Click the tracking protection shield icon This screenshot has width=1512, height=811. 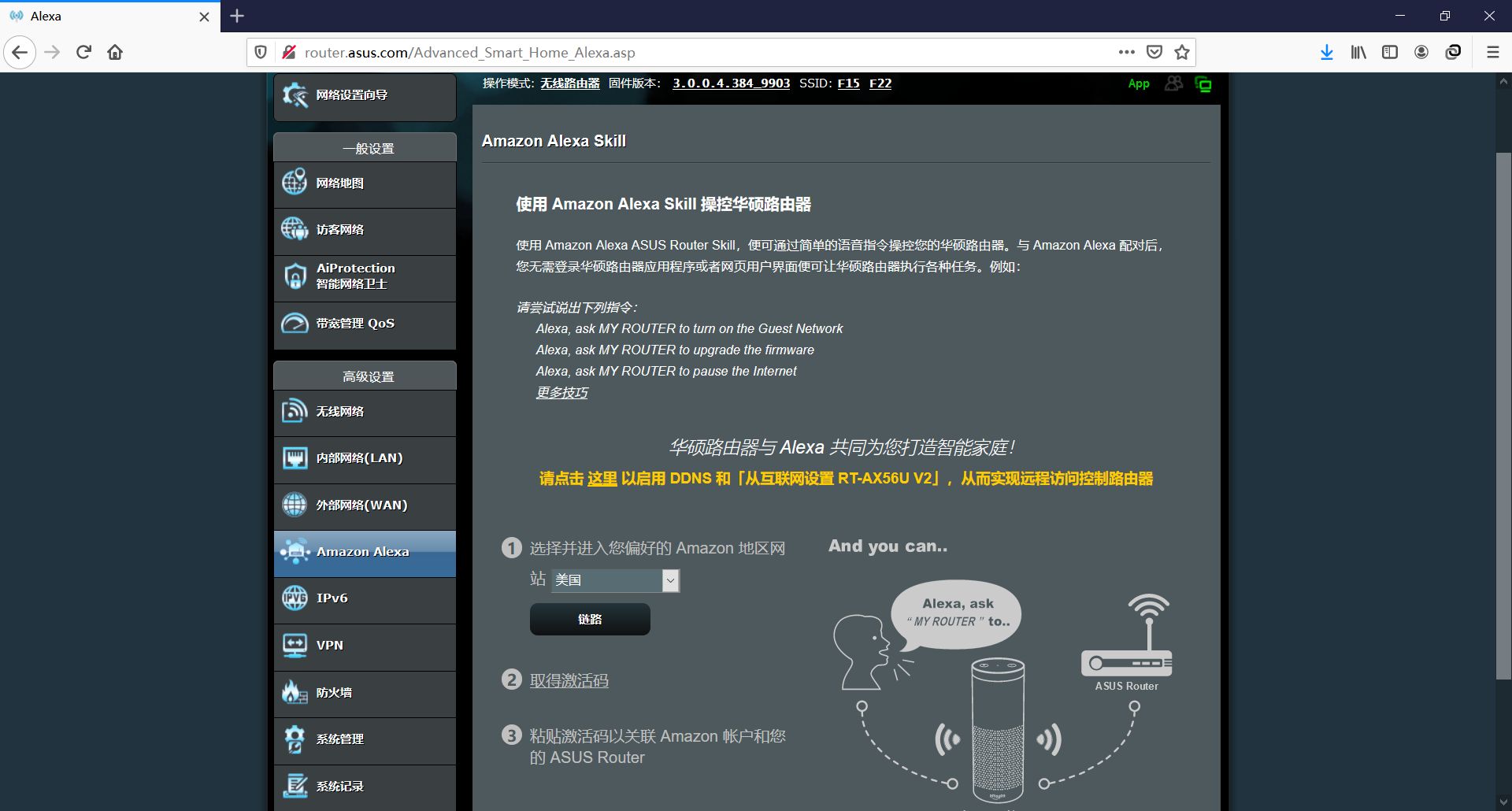pos(261,52)
